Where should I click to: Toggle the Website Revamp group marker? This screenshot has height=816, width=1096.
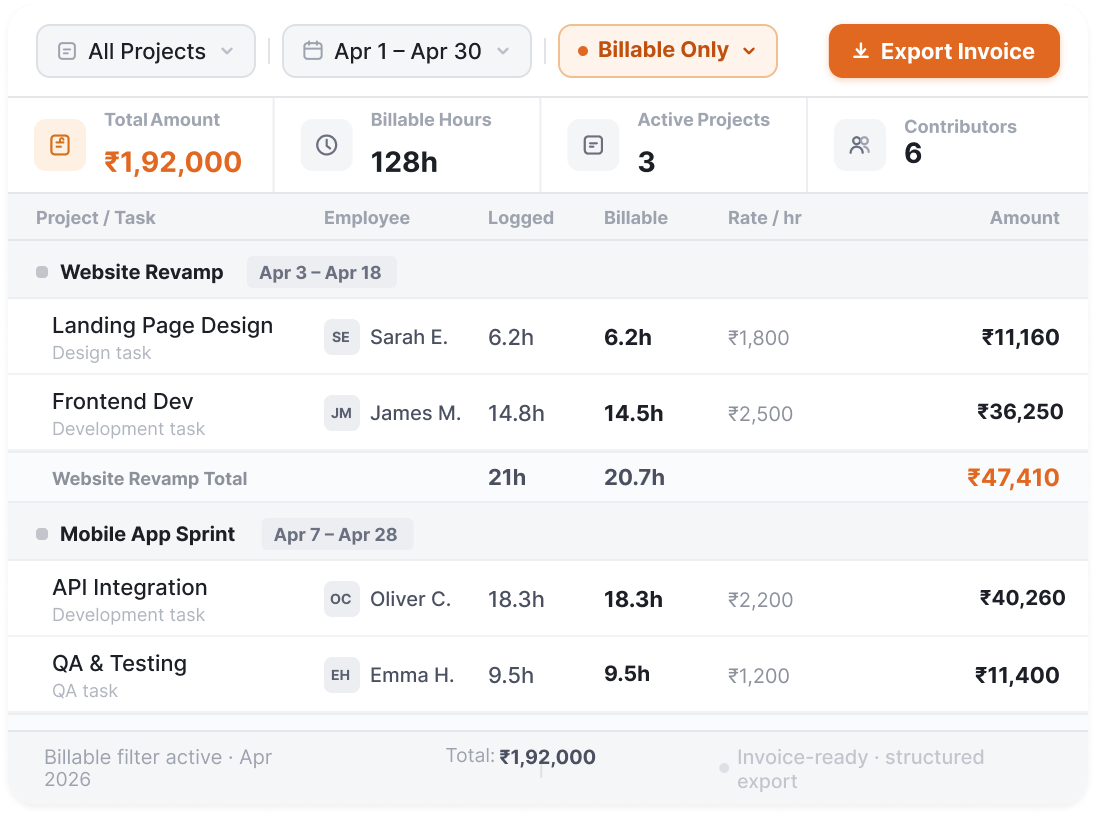click(x=42, y=272)
